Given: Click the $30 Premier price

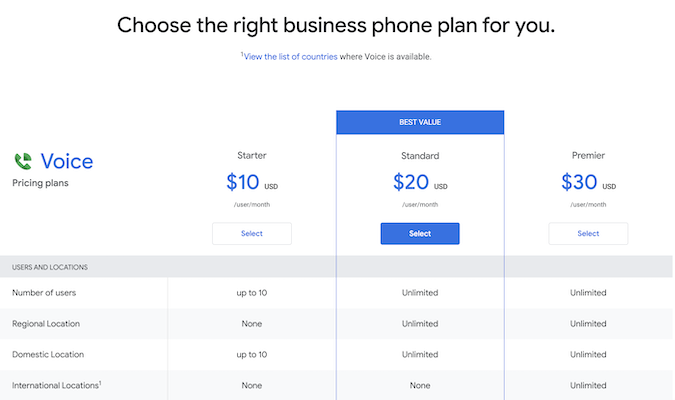Looking at the screenshot, I should pyautogui.click(x=579, y=182).
